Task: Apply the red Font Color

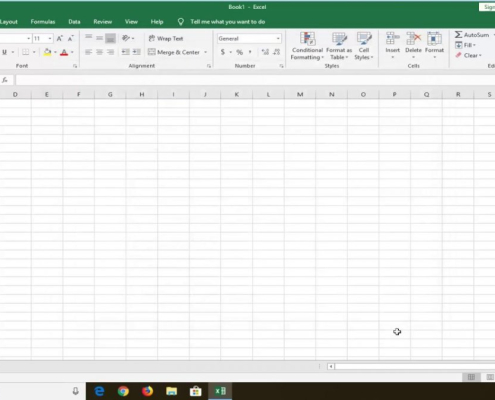Action: 64,52
